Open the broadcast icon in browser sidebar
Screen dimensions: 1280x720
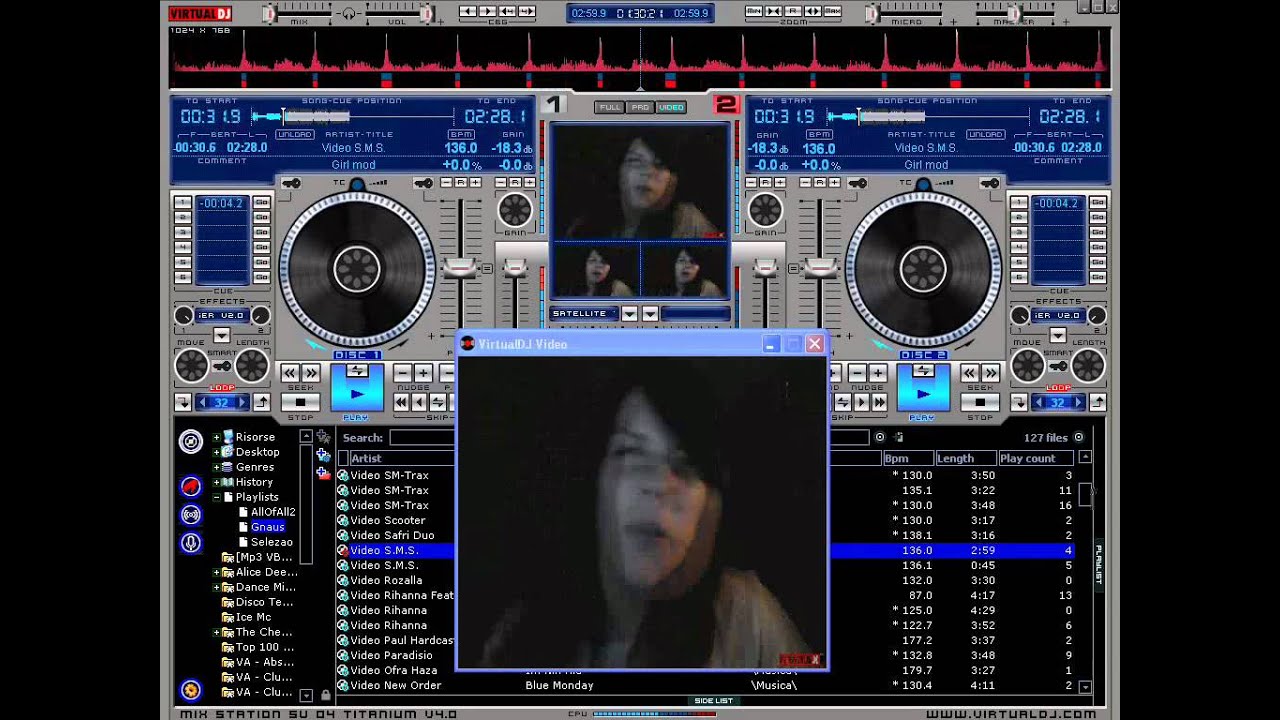point(190,515)
